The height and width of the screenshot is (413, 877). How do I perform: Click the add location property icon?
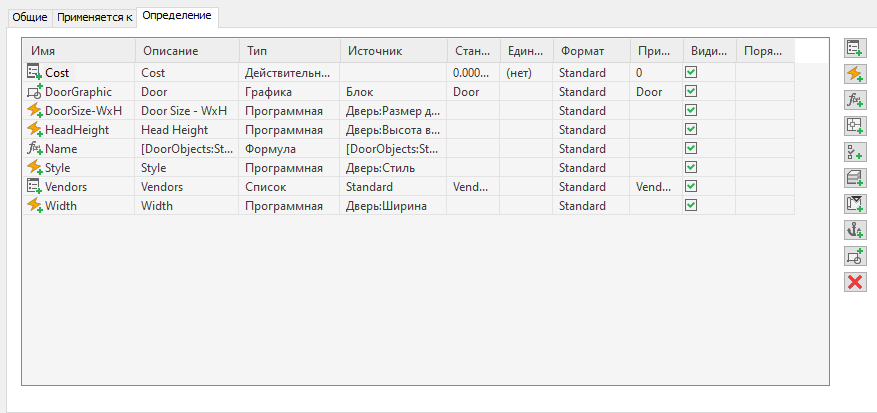click(x=854, y=125)
